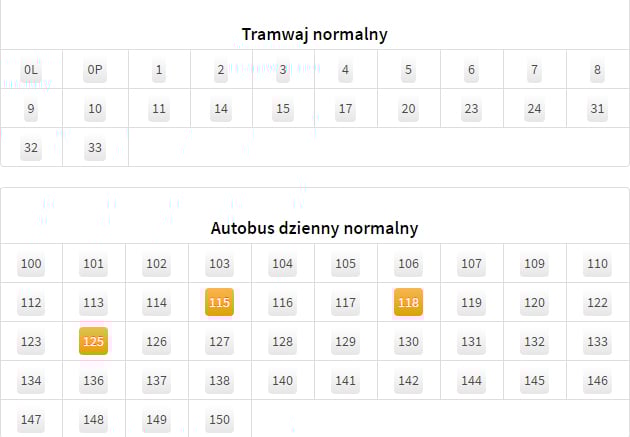Select tram line 0P
630x437 pixels.
click(95, 70)
